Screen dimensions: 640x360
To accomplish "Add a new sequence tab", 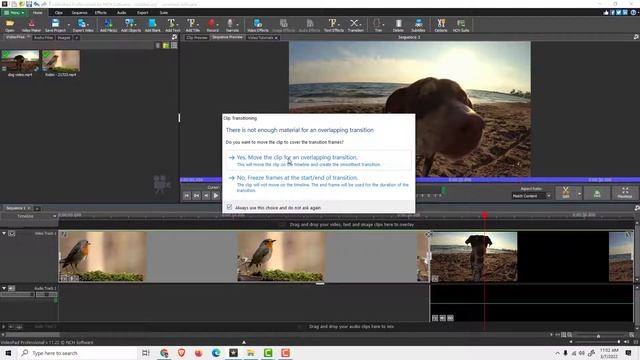I will (37, 209).
